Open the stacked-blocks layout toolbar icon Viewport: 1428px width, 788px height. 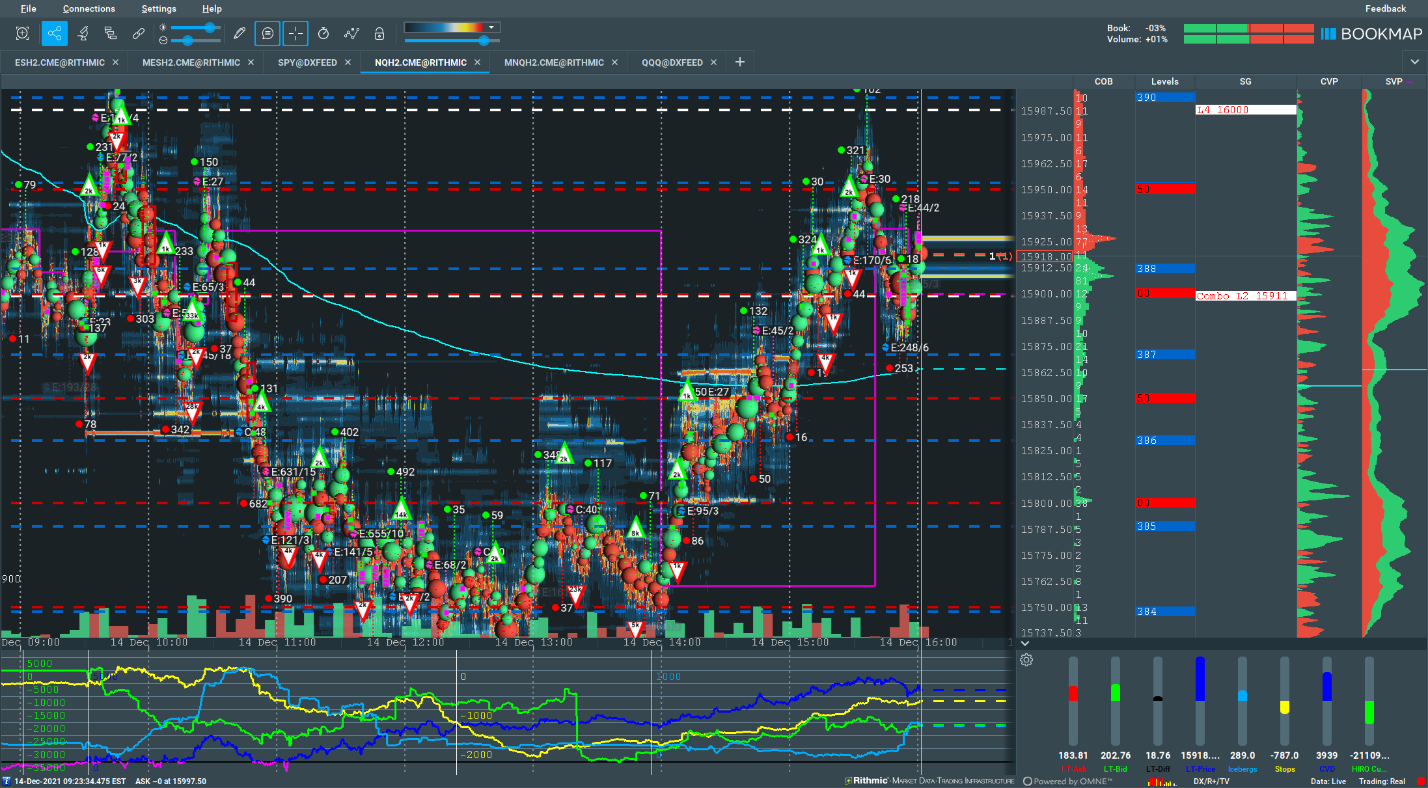[111, 33]
